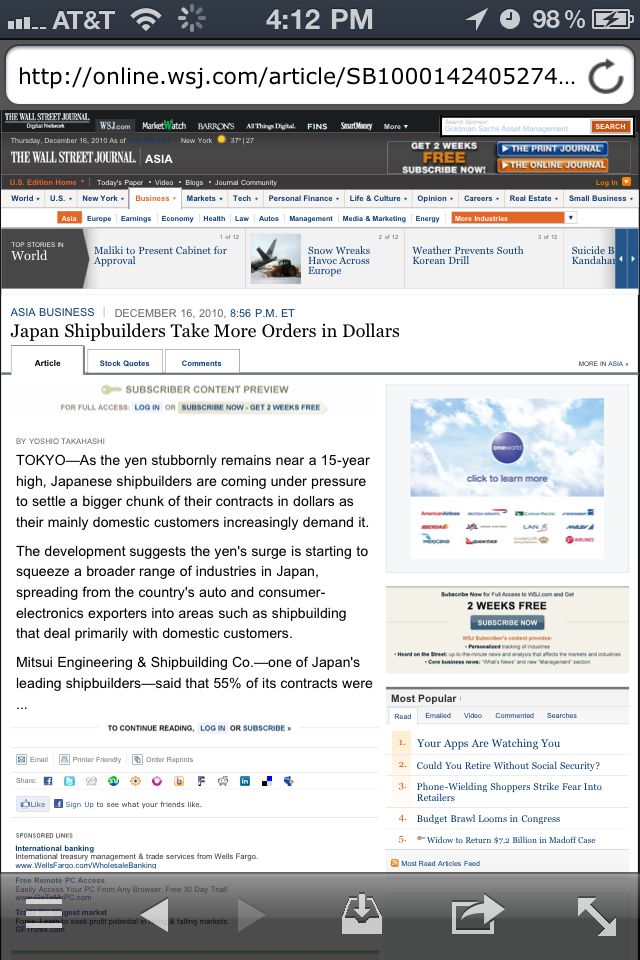The width and height of the screenshot is (640, 960).
Task: Click the Order Reprints icon
Action: tap(137, 759)
